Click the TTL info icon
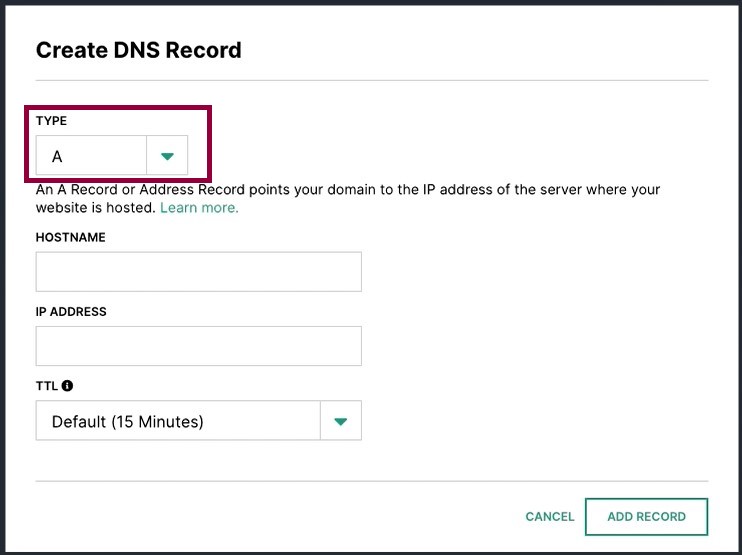The width and height of the screenshot is (742, 555). [x=67, y=386]
